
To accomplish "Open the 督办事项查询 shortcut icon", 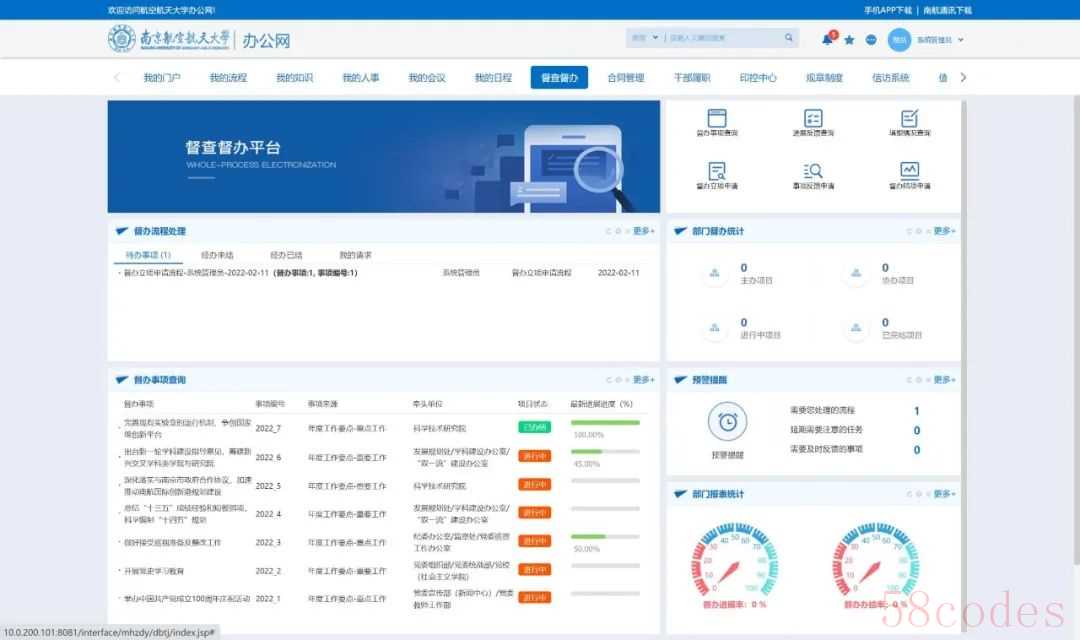I will coord(717,118).
